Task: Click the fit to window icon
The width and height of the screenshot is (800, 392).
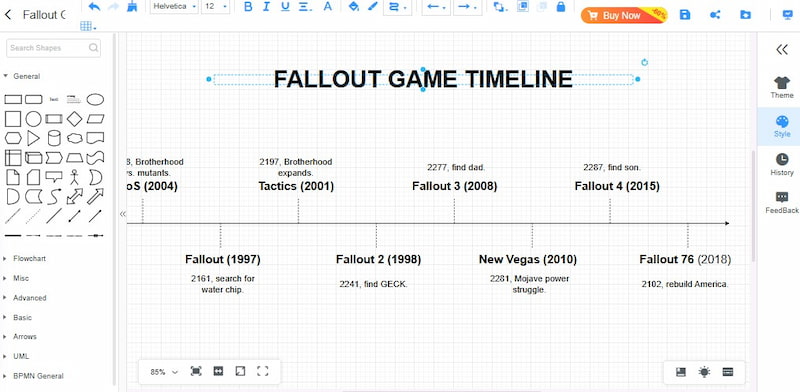Action: coord(196,372)
